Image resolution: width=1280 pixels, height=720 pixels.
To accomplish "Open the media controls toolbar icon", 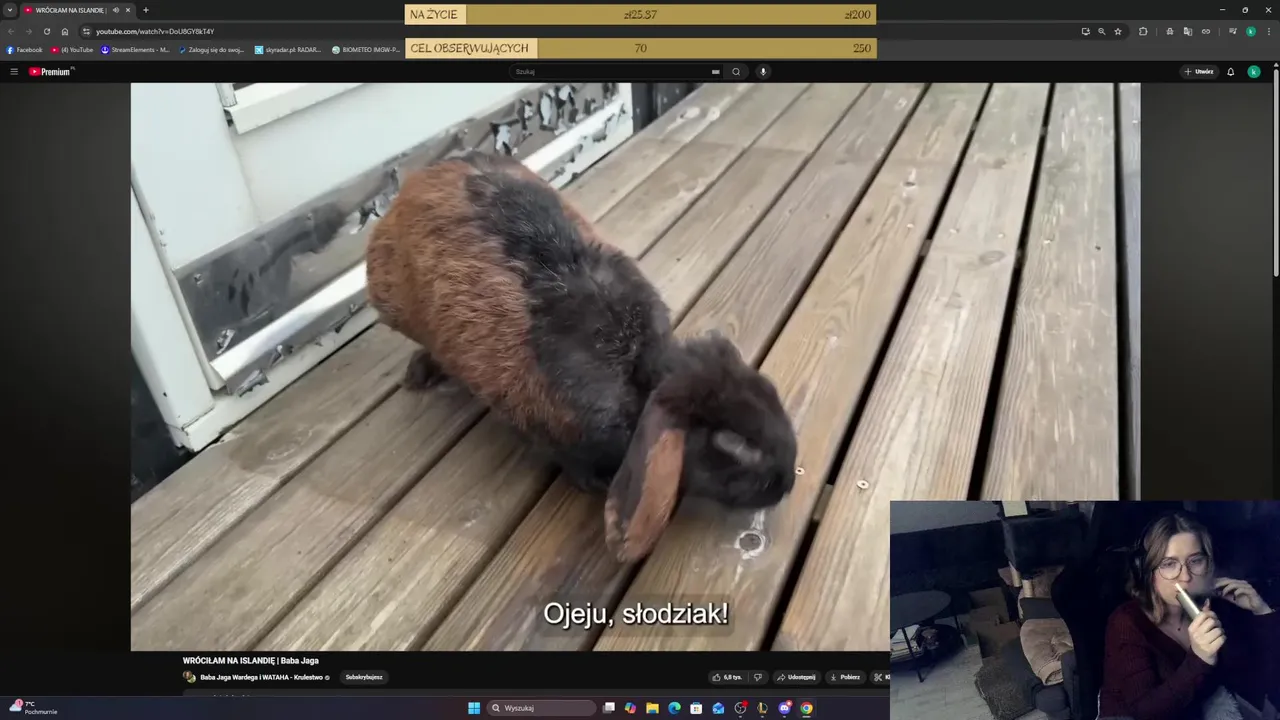I will click(1233, 31).
